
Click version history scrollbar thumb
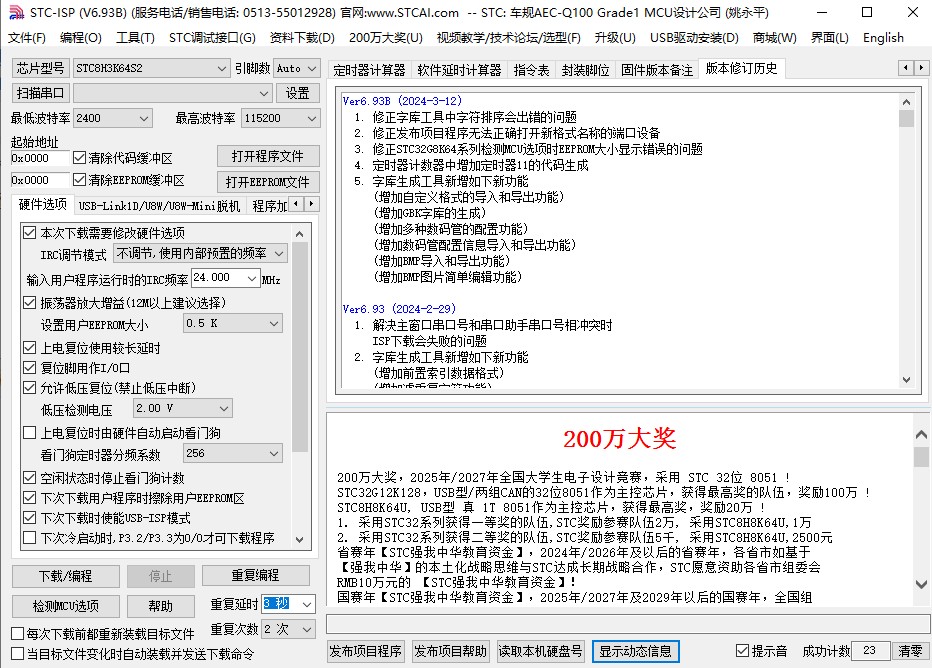(906, 118)
